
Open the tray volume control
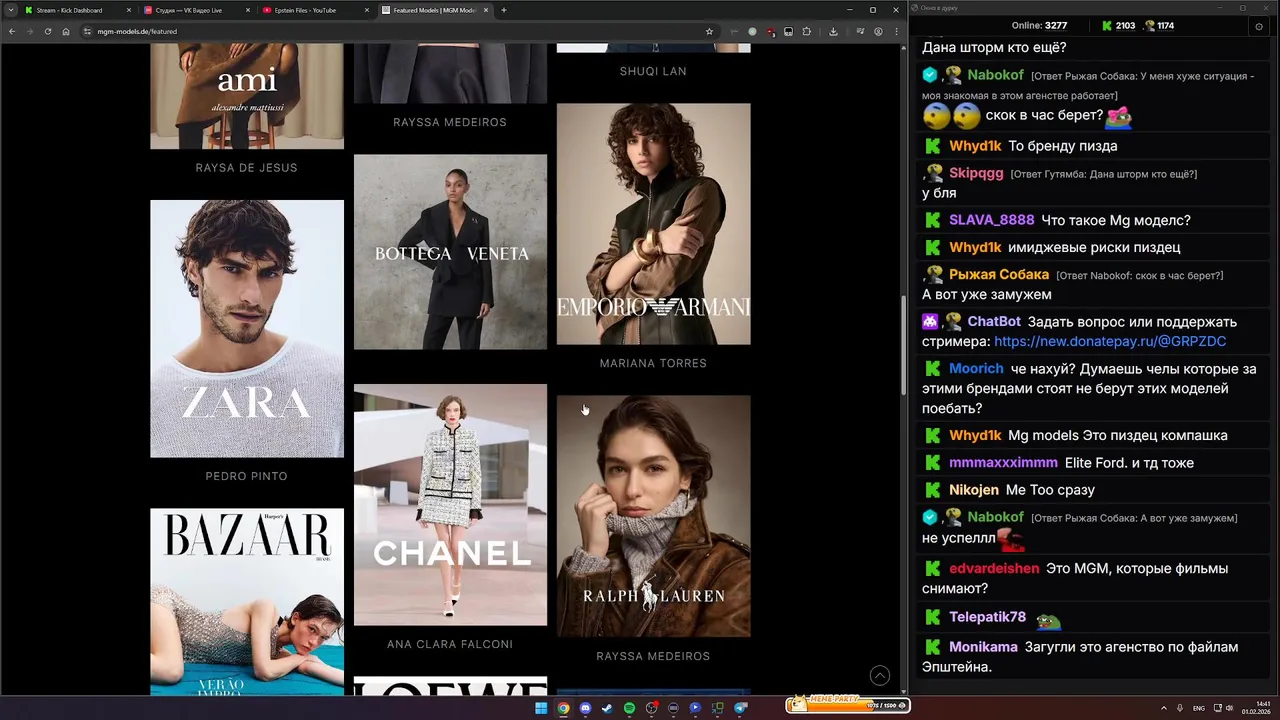point(1229,708)
